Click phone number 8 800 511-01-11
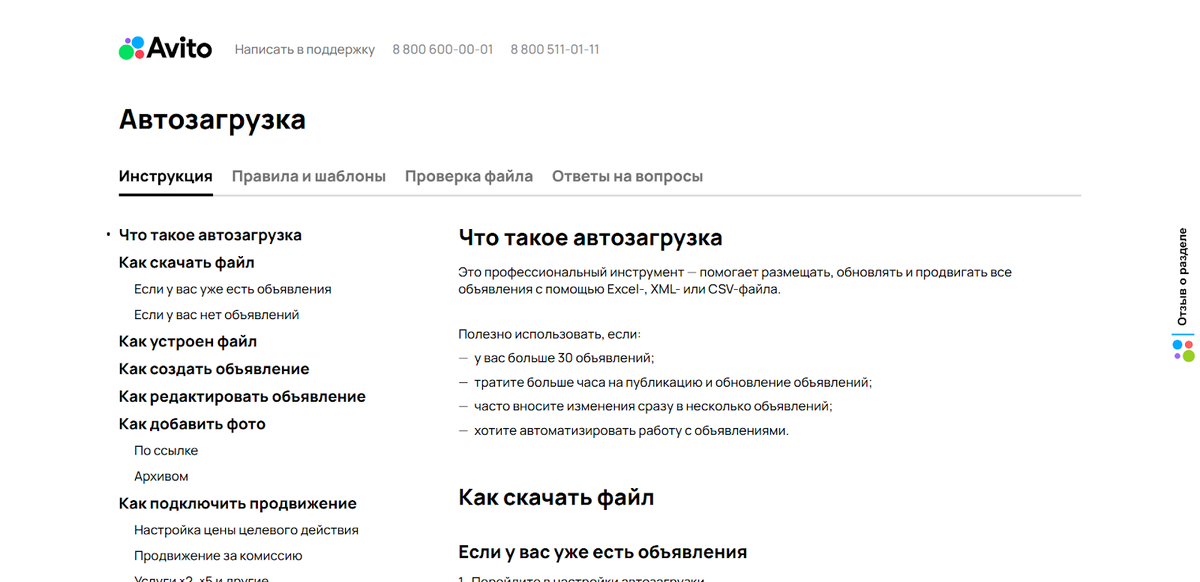 click(555, 49)
